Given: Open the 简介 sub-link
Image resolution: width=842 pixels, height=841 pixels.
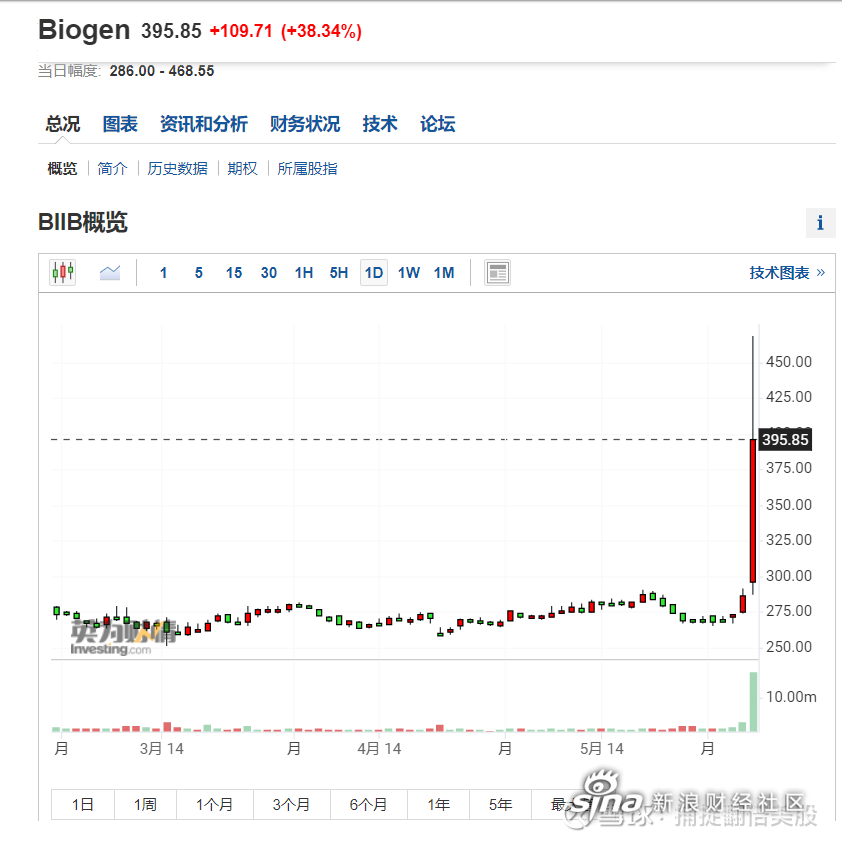Looking at the screenshot, I should point(112,169).
